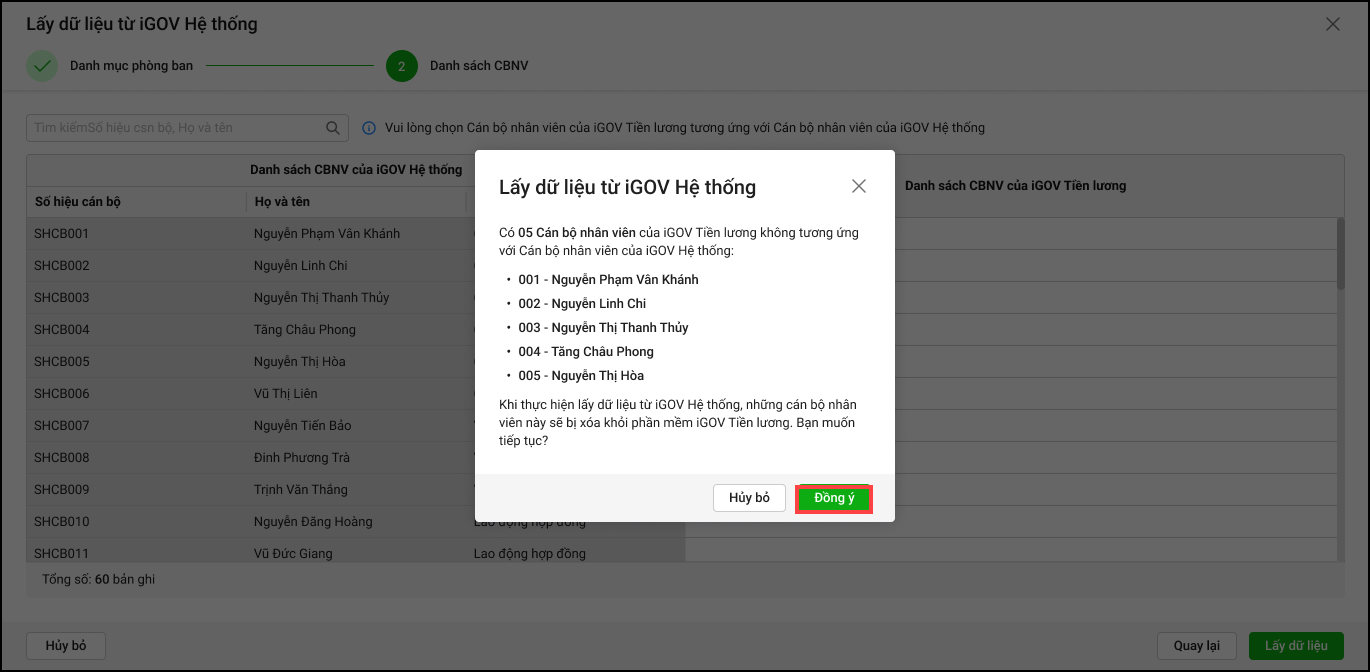Close the confirmation dialog with X
Image resolution: width=1370 pixels, height=672 pixels.
pos(858,186)
